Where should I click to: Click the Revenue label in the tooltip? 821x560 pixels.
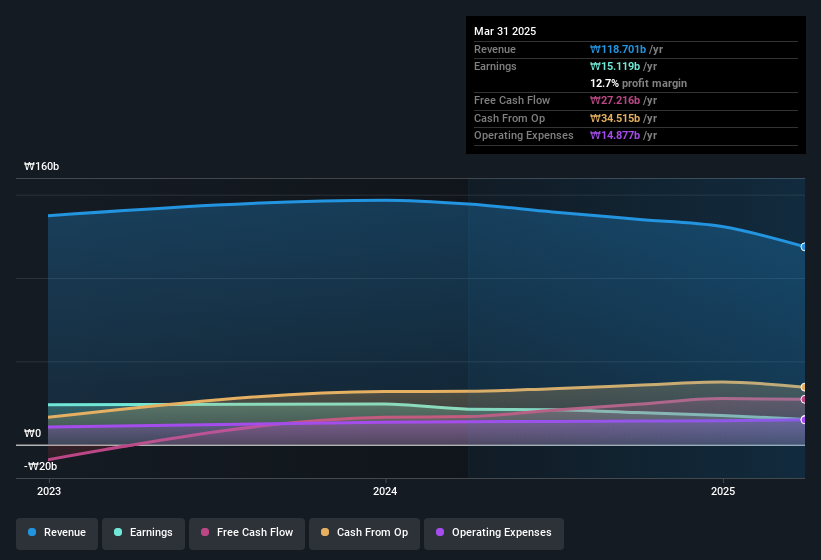[495, 49]
